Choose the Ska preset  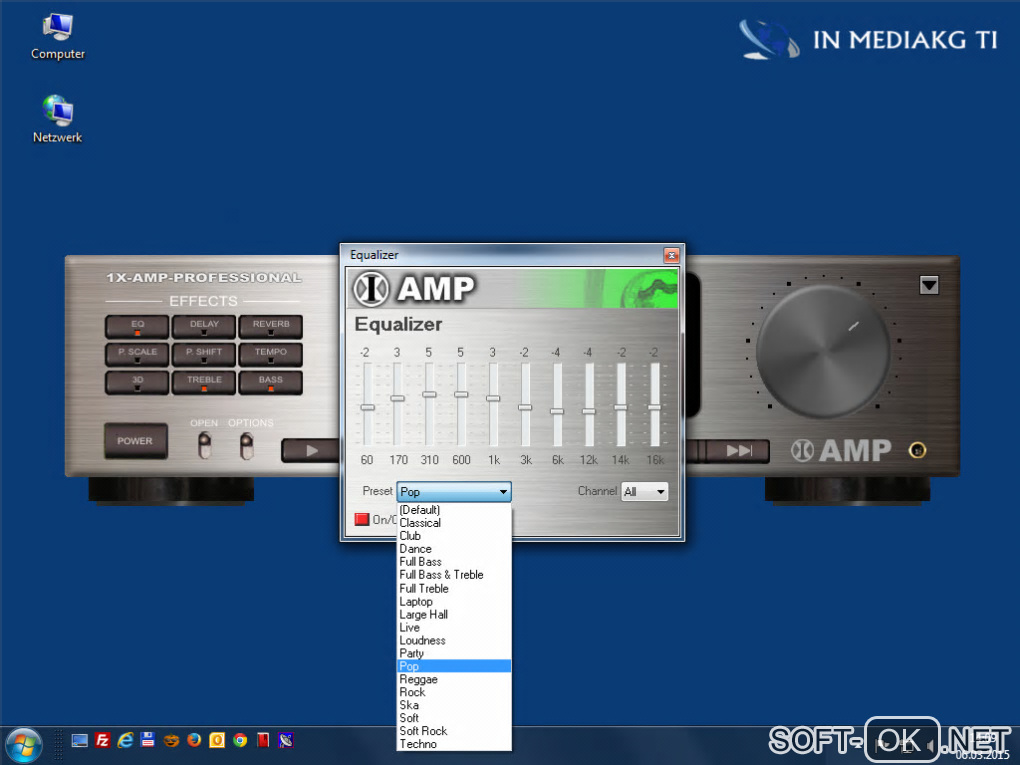[454, 705]
